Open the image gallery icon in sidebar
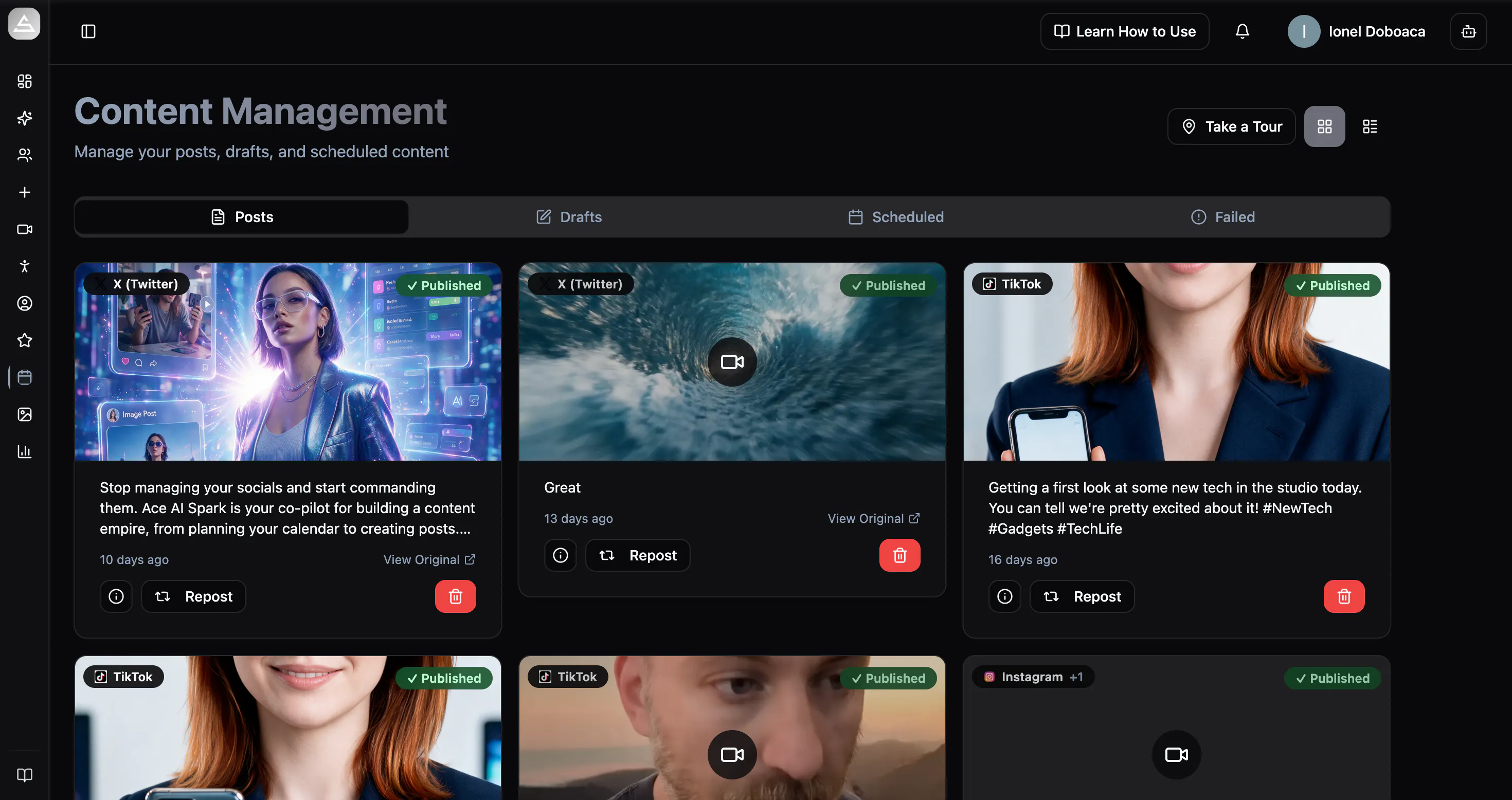This screenshot has height=800, width=1512. pyautogui.click(x=25, y=414)
